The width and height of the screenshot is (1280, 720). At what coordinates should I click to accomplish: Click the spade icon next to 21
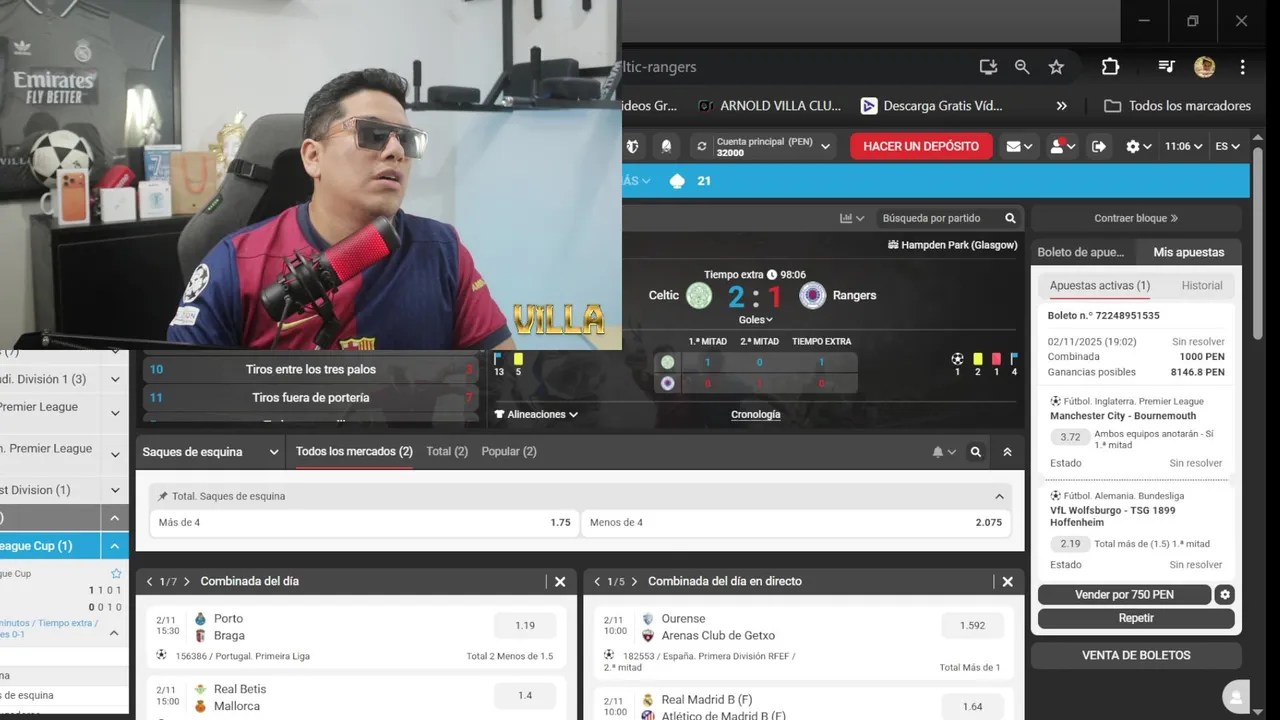pyautogui.click(x=677, y=181)
